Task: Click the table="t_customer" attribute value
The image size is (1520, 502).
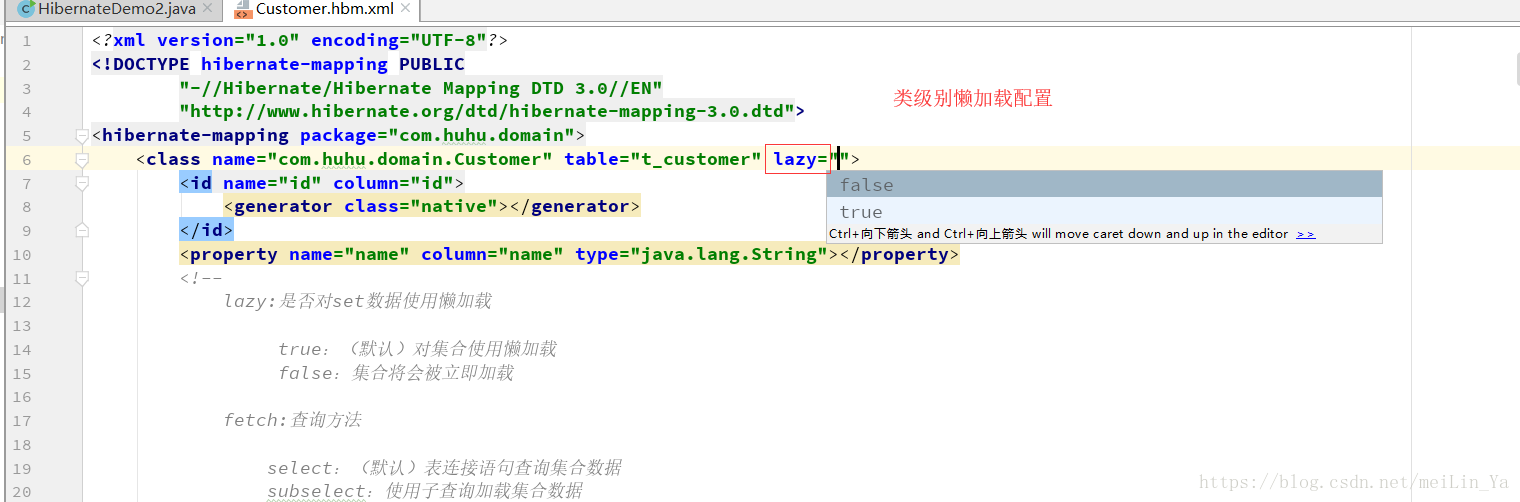Action: click(x=663, y=159)
